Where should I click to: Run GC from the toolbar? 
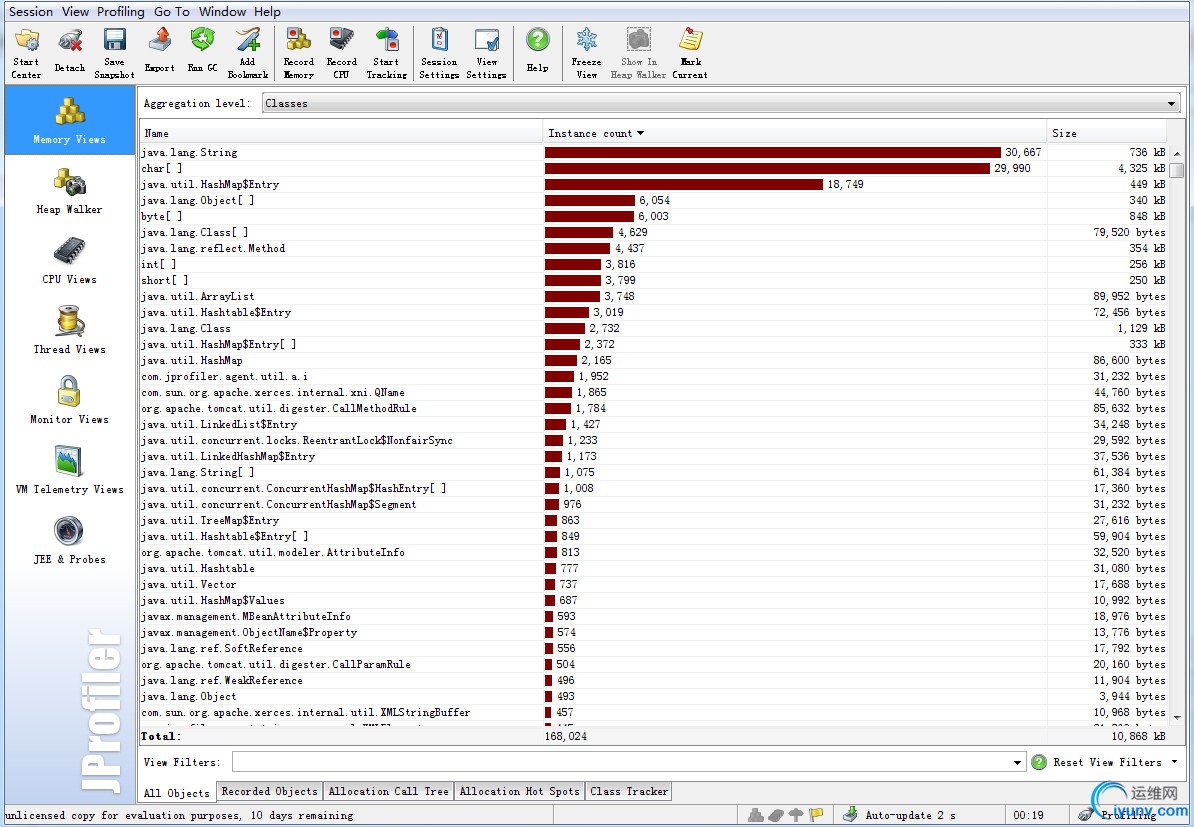click(x=203, y=52)
